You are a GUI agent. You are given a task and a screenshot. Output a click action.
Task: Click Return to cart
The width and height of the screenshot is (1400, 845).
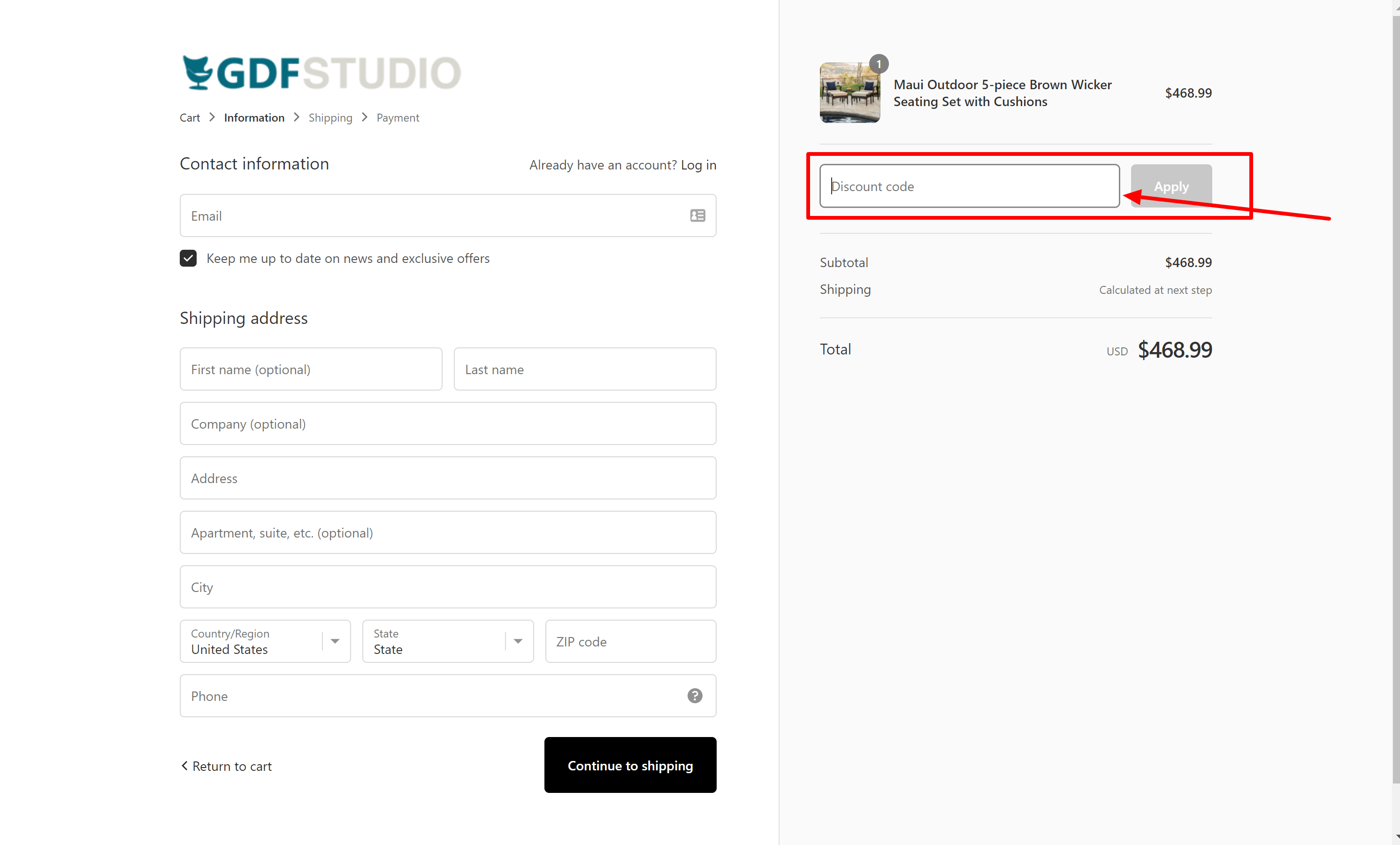tap(232, 766)
